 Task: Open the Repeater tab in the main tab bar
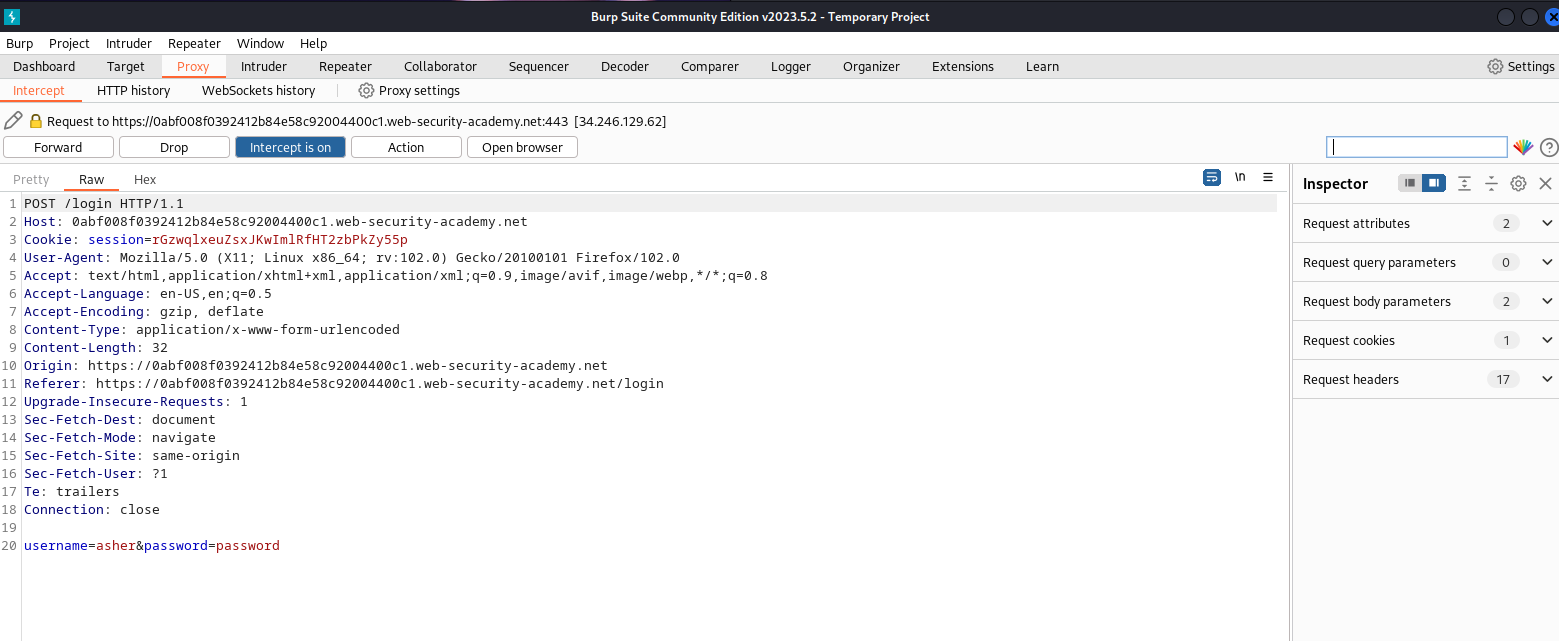(x=345, y=66)
